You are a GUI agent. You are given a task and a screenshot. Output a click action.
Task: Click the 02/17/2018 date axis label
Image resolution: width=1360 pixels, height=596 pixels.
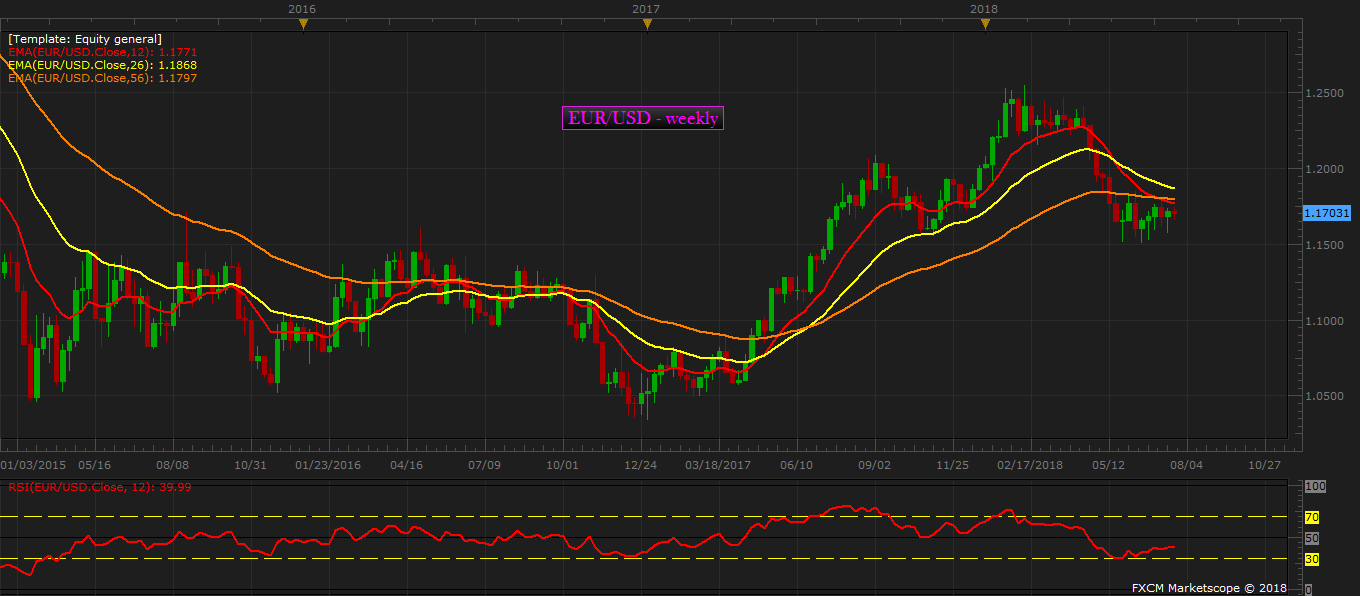coord(1031,465)
